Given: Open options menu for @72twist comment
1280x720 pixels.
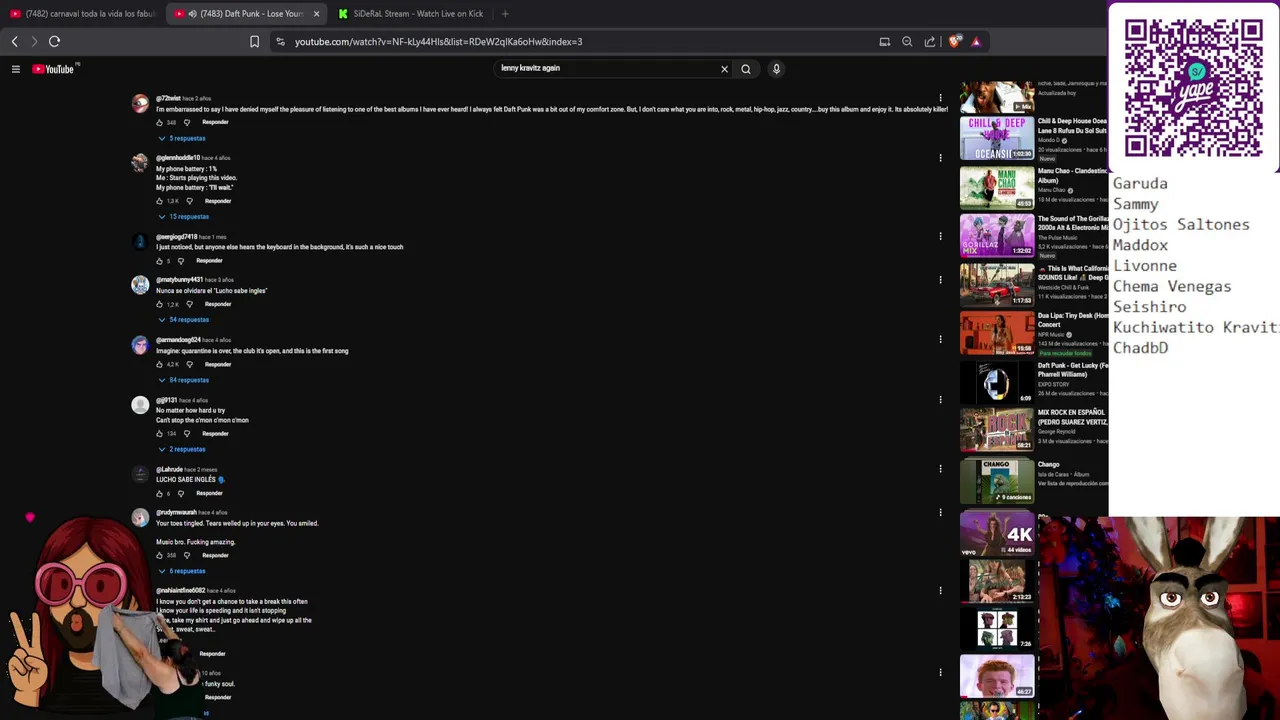Looking at the screenshot, I should click(940, 98).
